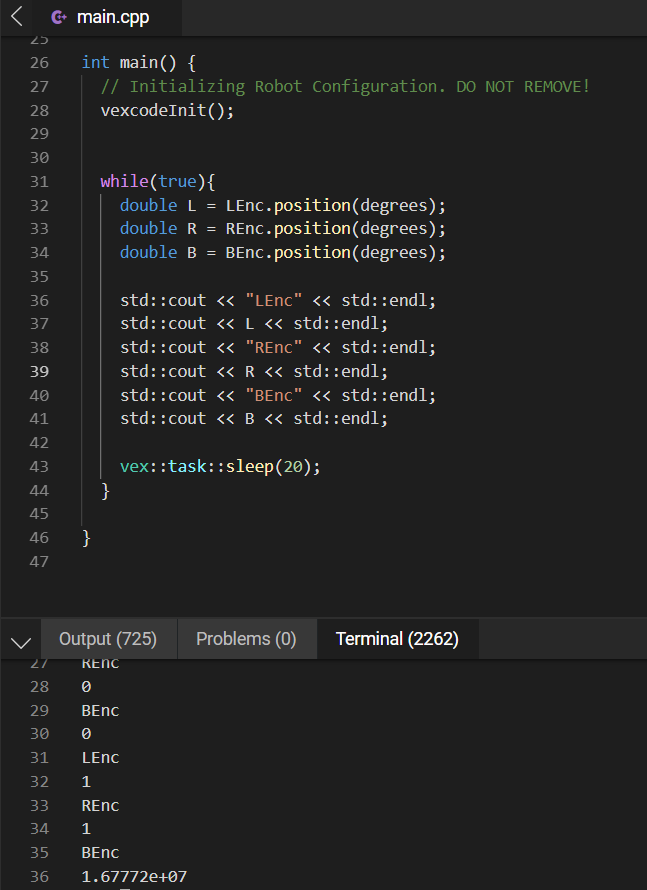Click the terminal REnc label on row 33
This screenshot has width=647, height=890.
[x=100, y=805]
